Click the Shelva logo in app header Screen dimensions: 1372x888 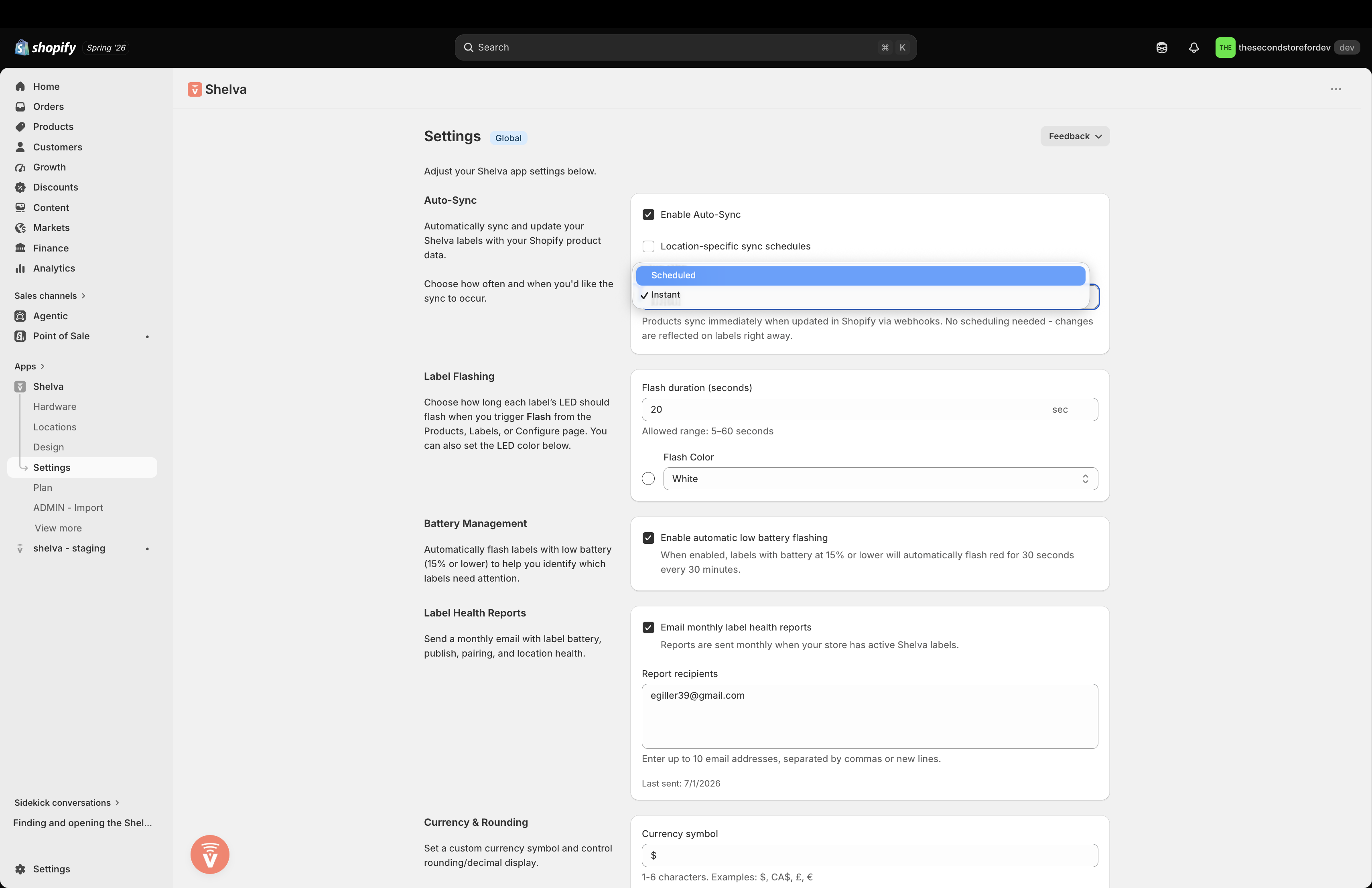[195, 89]
